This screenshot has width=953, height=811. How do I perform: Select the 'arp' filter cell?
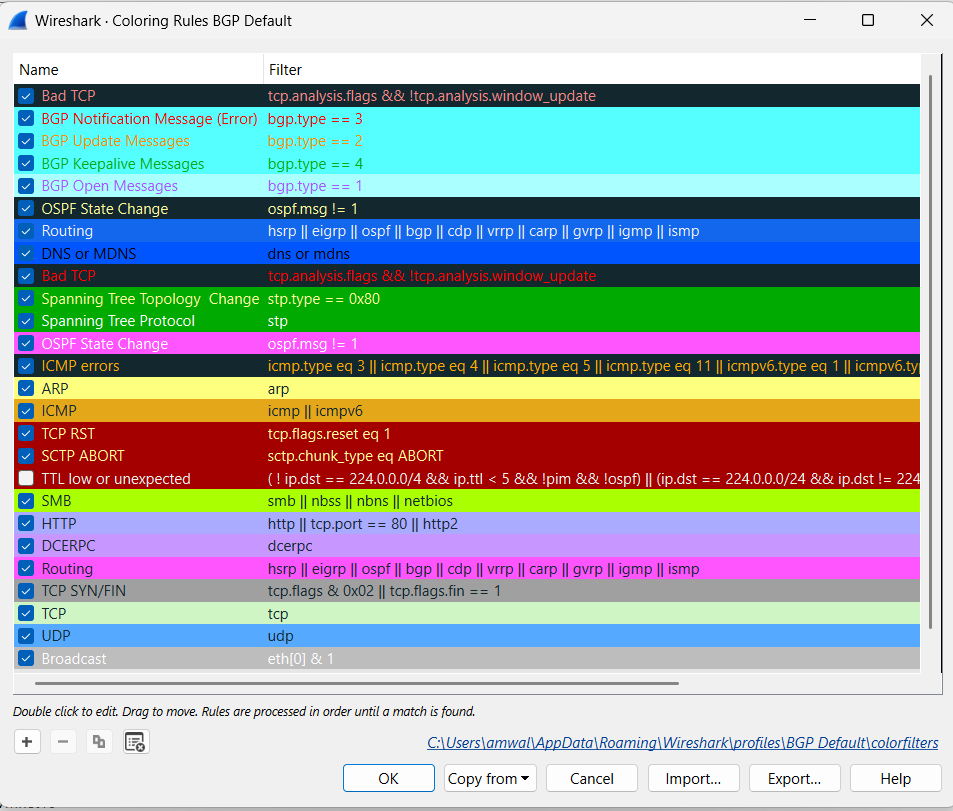tap(278, 388)
